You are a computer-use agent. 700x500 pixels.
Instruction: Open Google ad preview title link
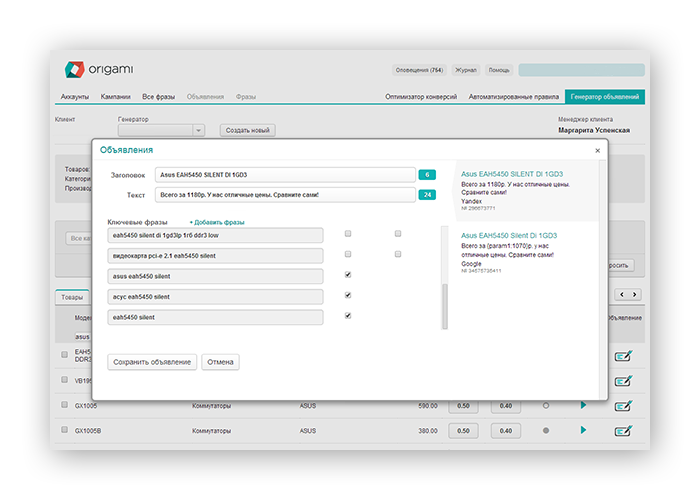point(509,235)
